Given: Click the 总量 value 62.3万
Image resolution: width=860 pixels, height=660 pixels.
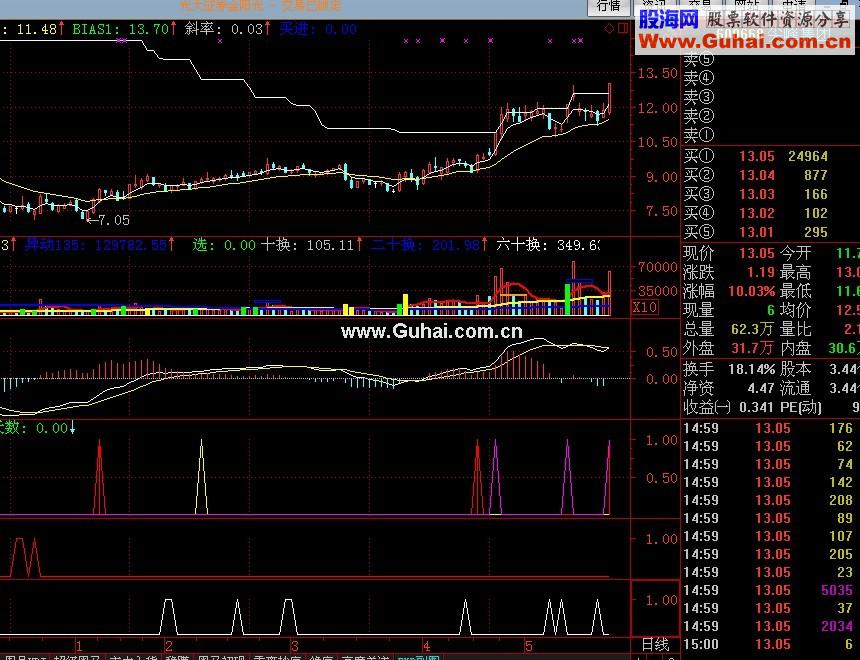Looking at the screenshot, I should (x=752, y=329).
